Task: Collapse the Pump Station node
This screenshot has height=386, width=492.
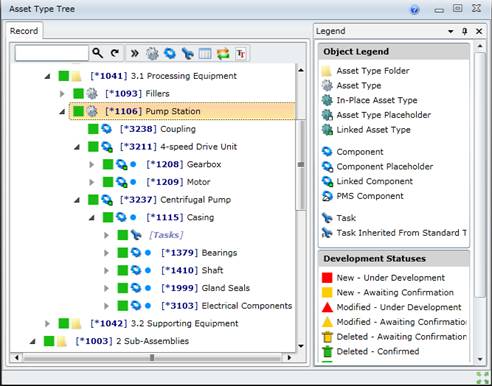Action: 62,112
